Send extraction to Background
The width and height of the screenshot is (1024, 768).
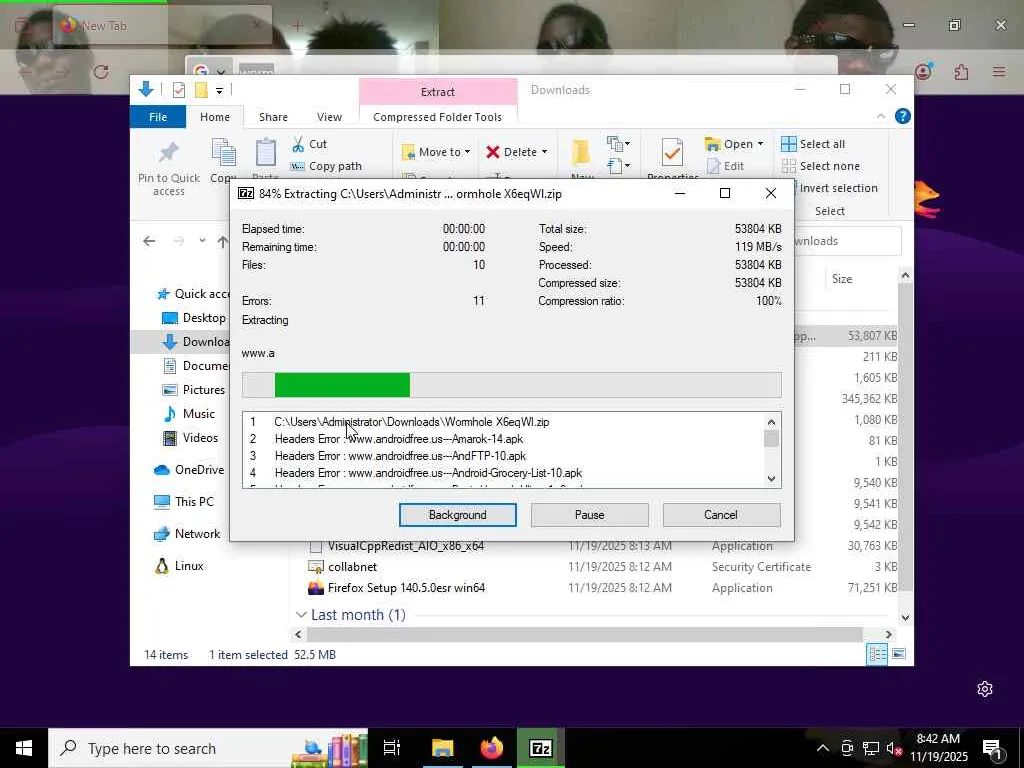coord(457,515)
